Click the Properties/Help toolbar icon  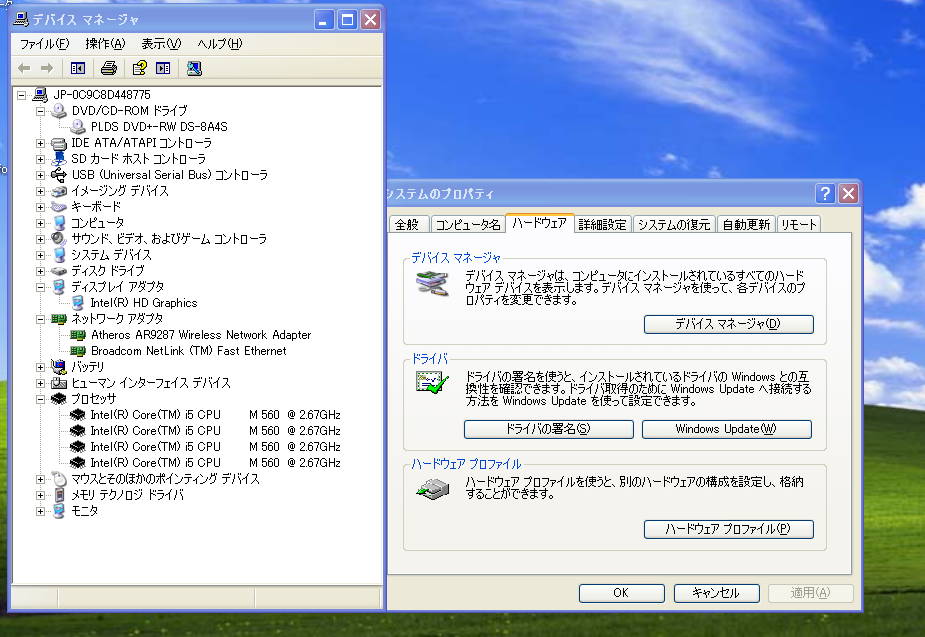(139, 68)
